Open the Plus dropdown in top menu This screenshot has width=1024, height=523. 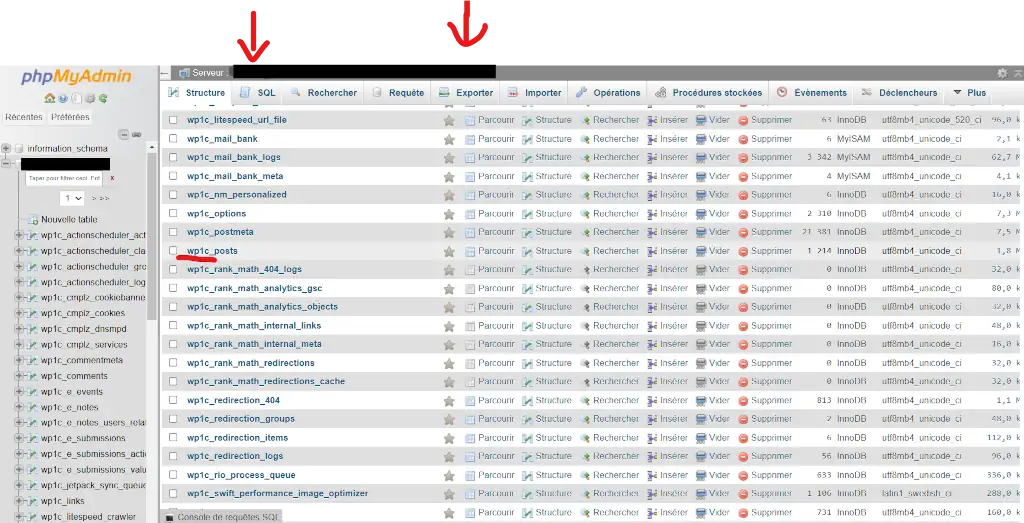[x=970, y=93]
